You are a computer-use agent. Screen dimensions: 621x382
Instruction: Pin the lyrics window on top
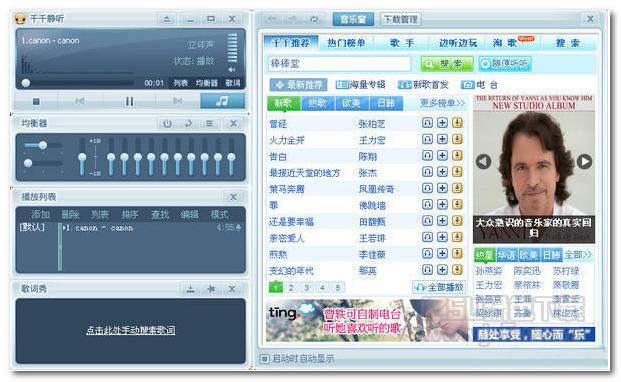pos(211,289)
